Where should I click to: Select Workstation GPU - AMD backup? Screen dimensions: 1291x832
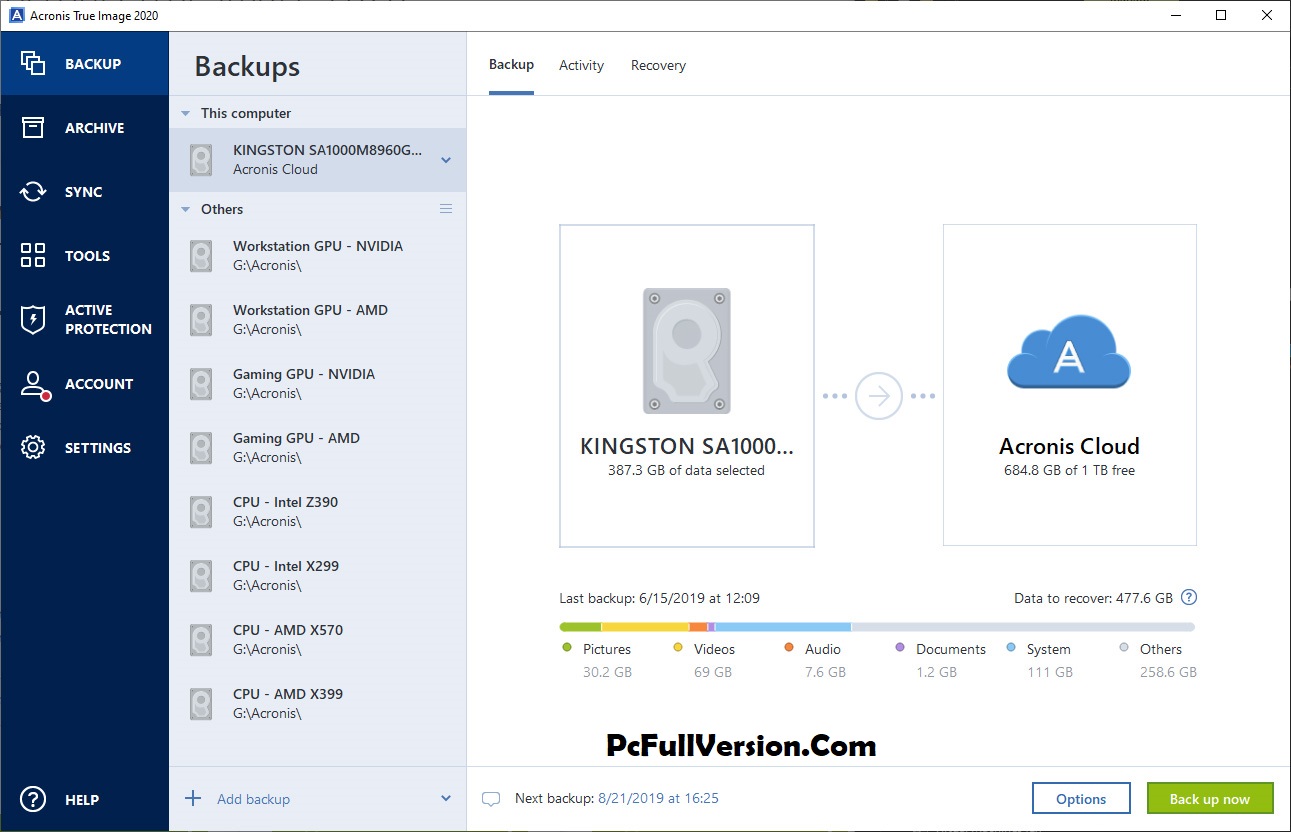(317, 320)
